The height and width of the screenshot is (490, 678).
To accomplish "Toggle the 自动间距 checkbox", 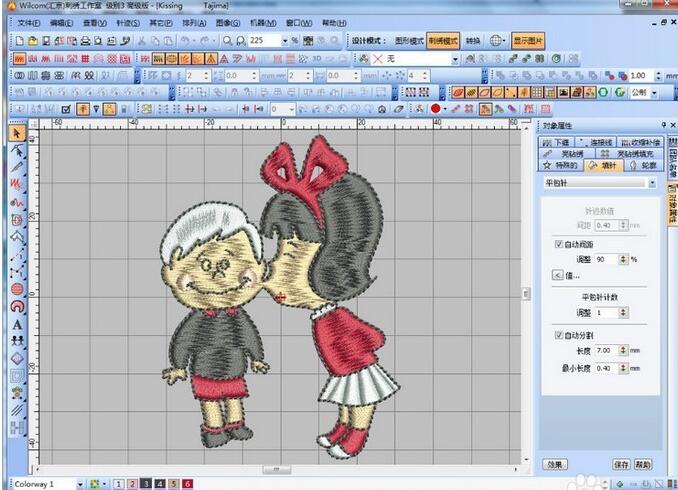I will point(558,244).
